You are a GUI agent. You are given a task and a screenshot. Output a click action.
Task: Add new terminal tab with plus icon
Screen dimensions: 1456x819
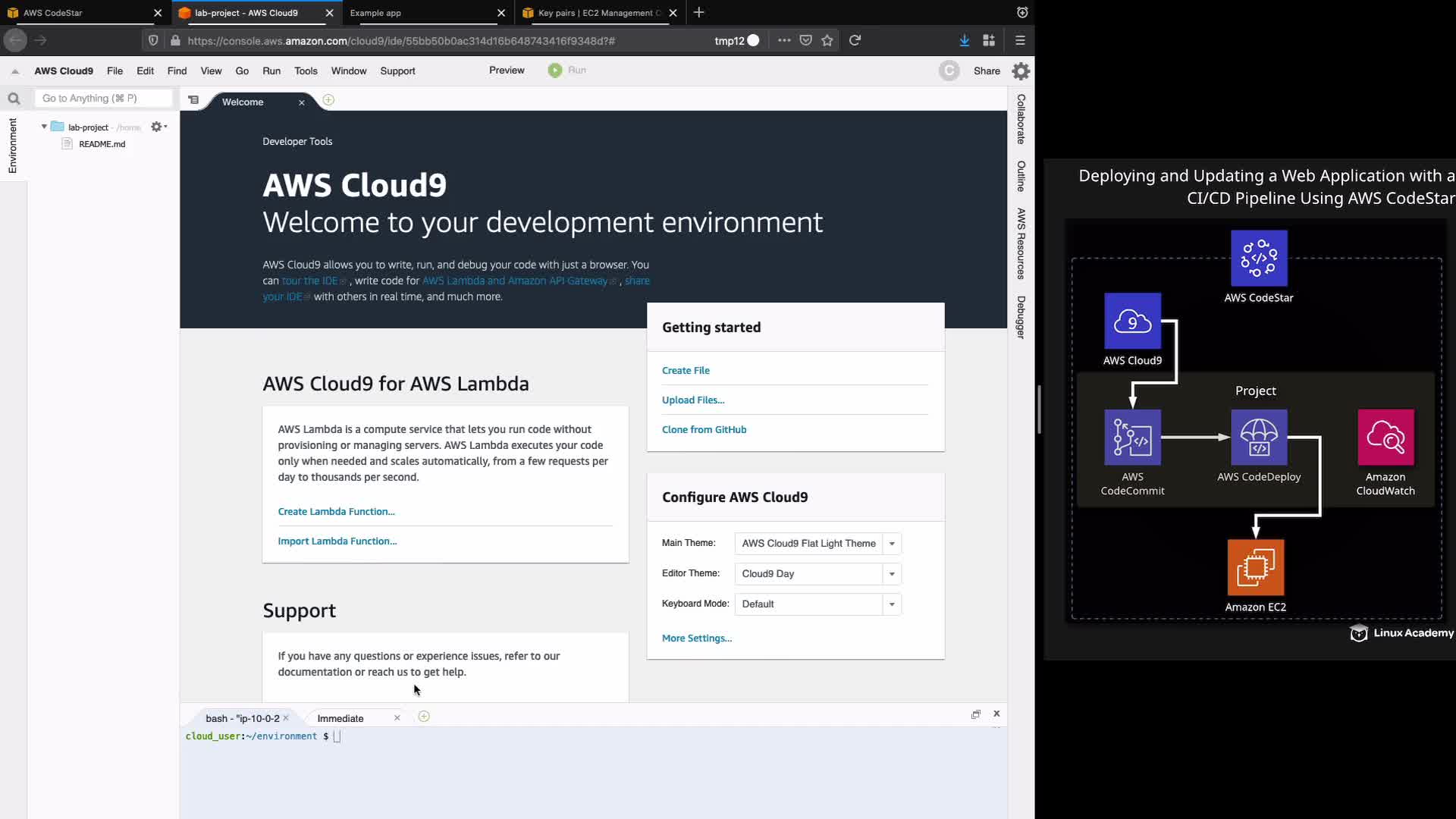(424, 717)
